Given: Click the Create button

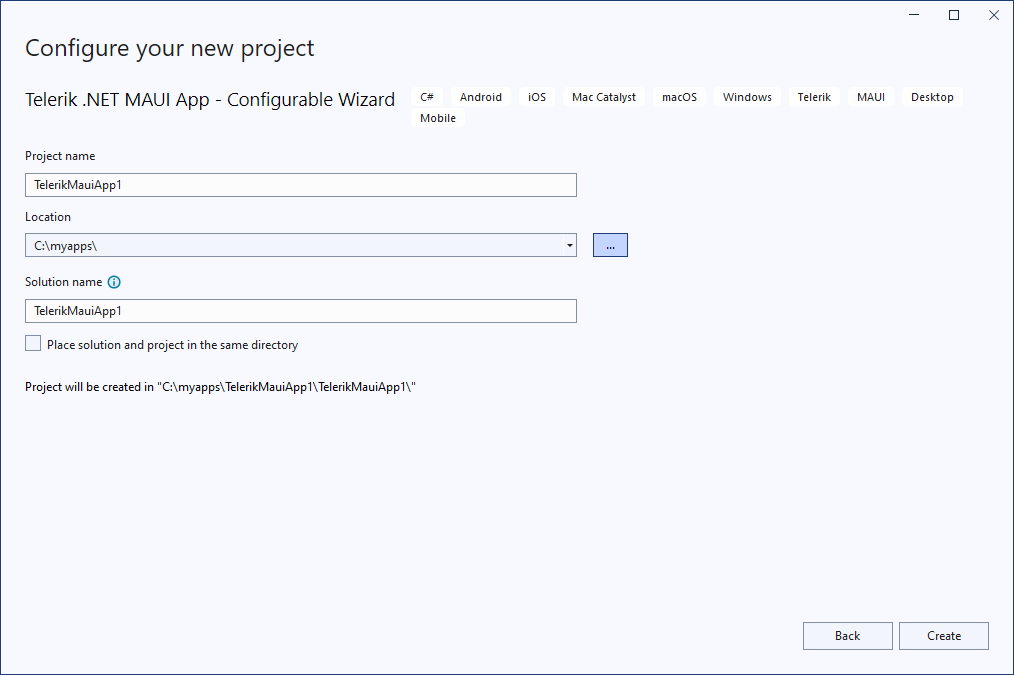Looking at the screenshot, I should (943, 636).
